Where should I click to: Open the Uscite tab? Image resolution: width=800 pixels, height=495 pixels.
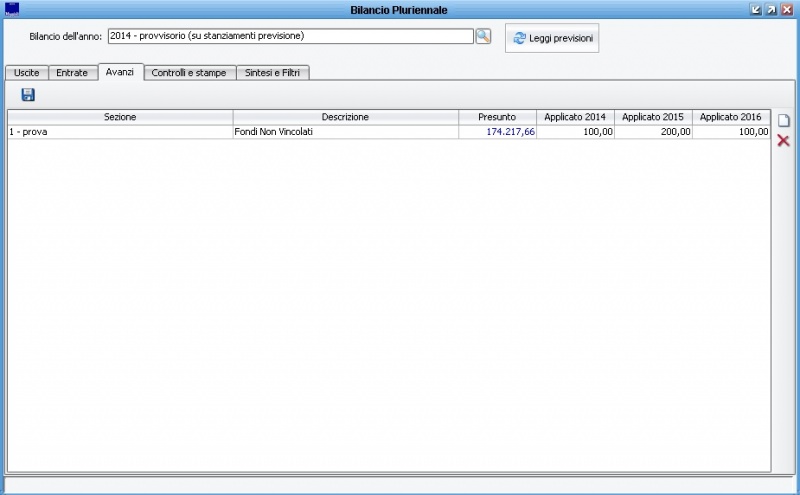coord(27,73)
